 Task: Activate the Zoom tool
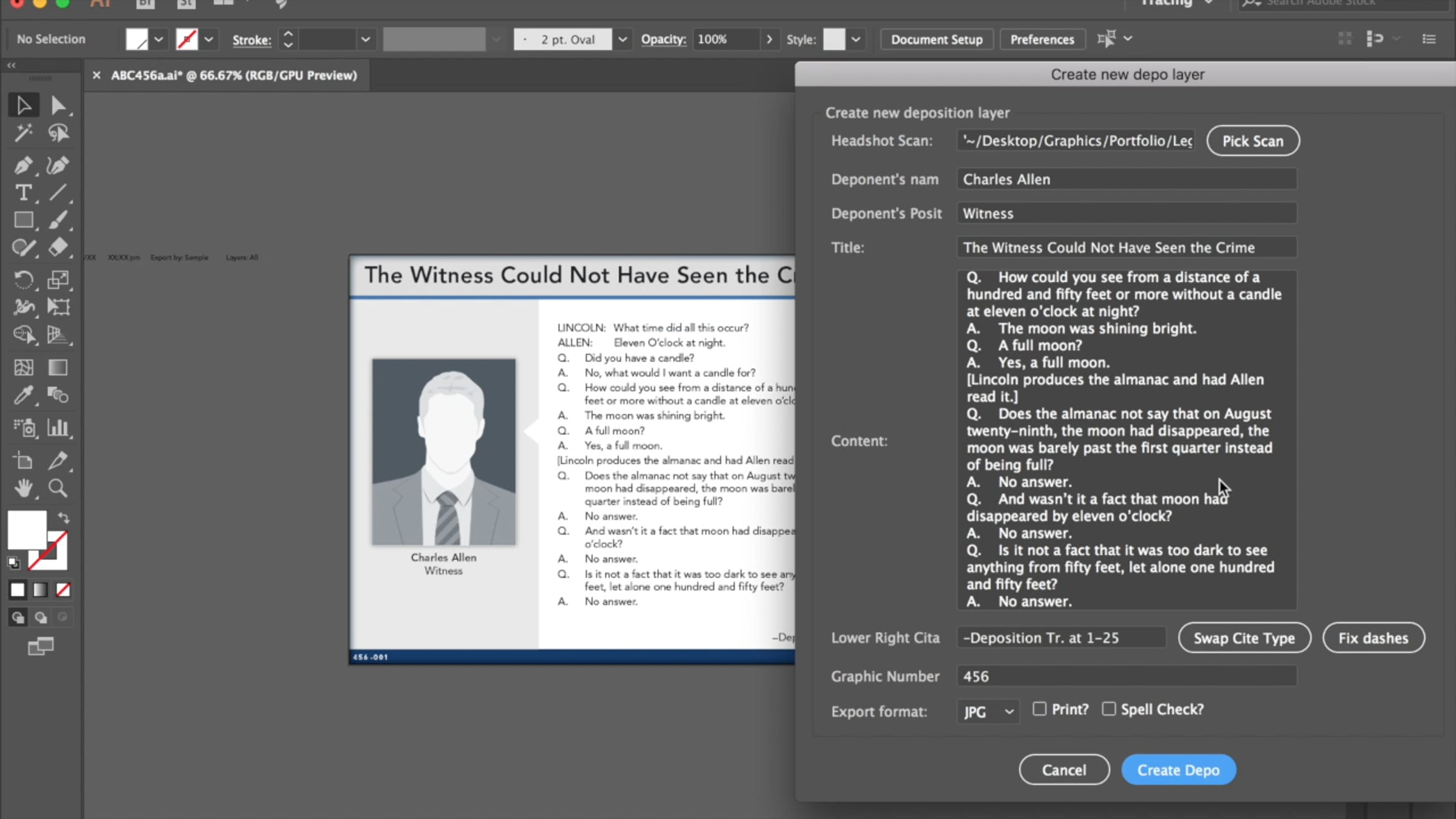pyautogui.click(x=58, y=488)
